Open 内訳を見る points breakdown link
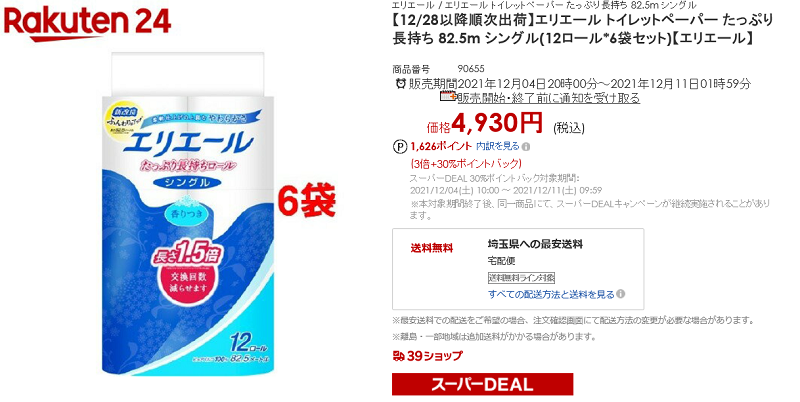This screenshot has height=402, width=800. point(497,146)
